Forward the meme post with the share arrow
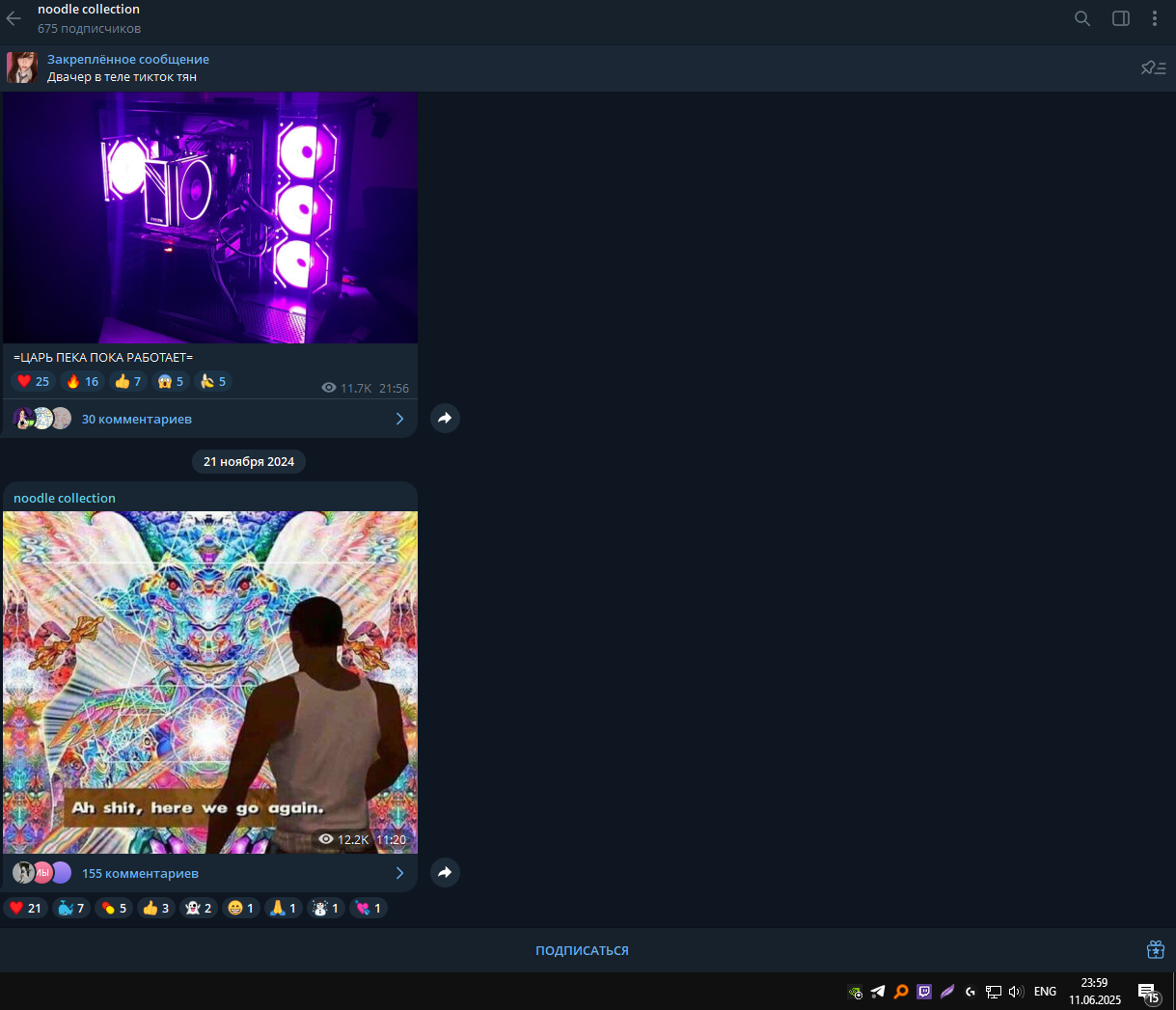The height and width of the screenshot is (1010, 1176). tap(445, 873)
